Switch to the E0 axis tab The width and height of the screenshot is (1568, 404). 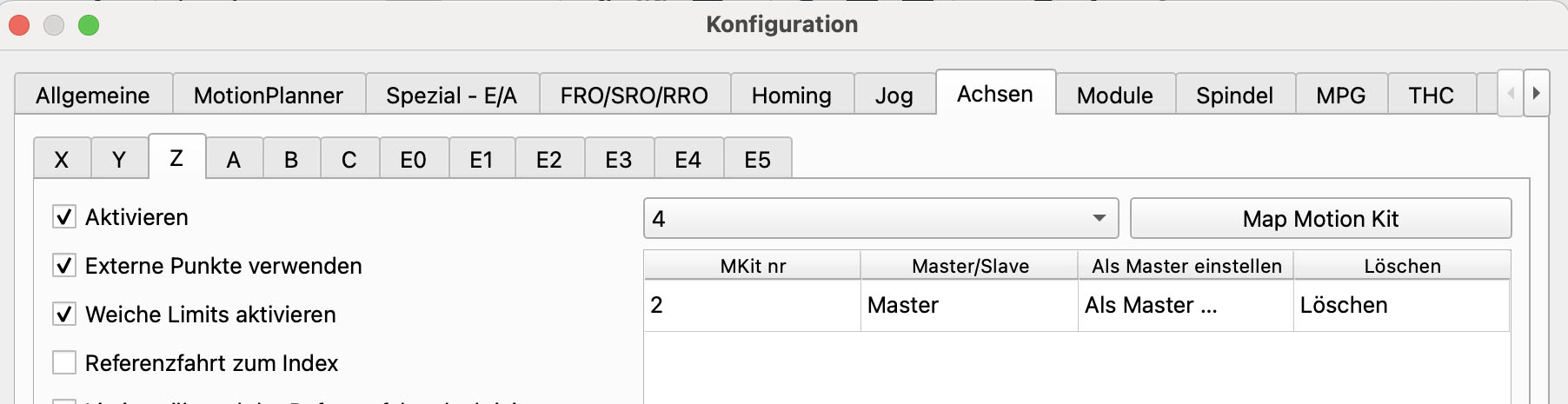[x=413, y=160]
